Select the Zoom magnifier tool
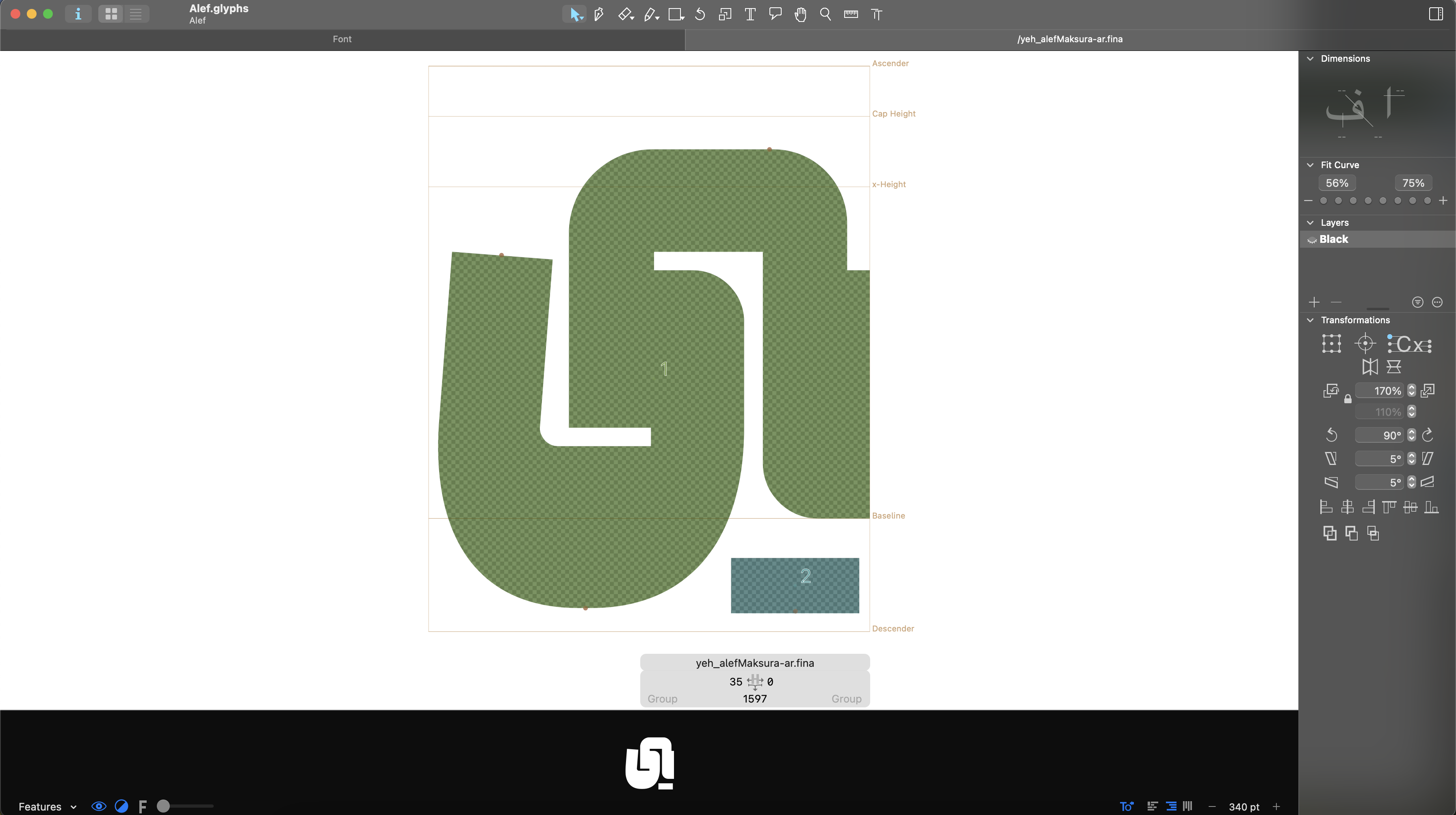Viewport: 1456px width, 815px height. point(825,14)
